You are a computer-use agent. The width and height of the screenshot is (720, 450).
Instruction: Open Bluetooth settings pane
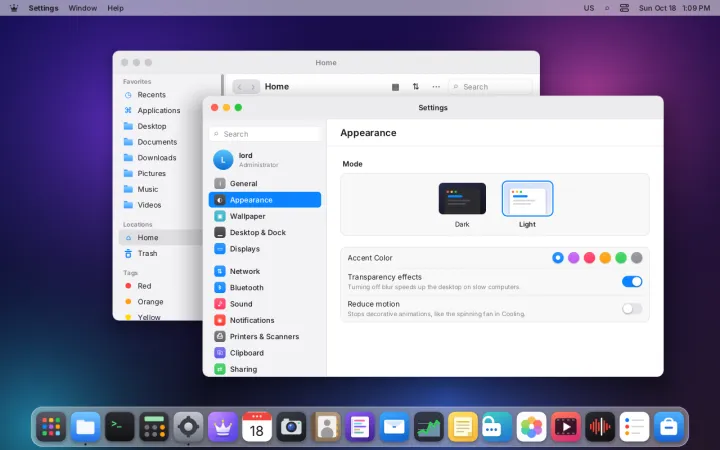pyautogui.click(x=265, y=287)
